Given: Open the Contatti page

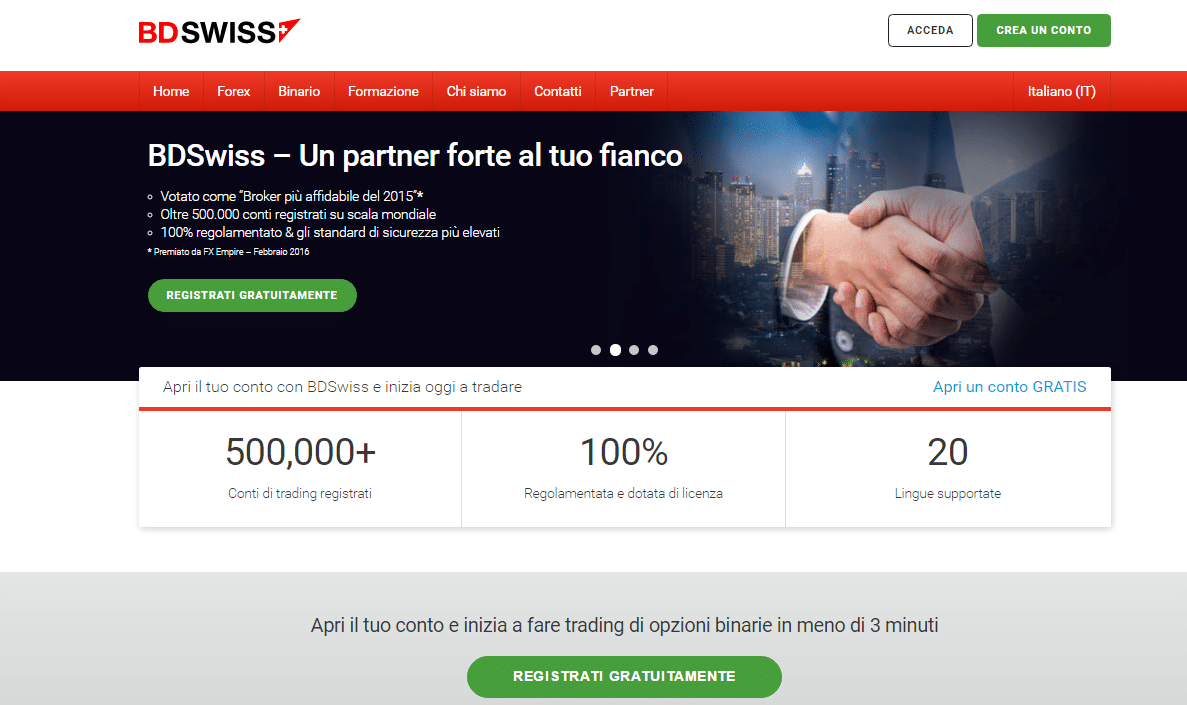Looking at the screenshot, I should 558,91.
